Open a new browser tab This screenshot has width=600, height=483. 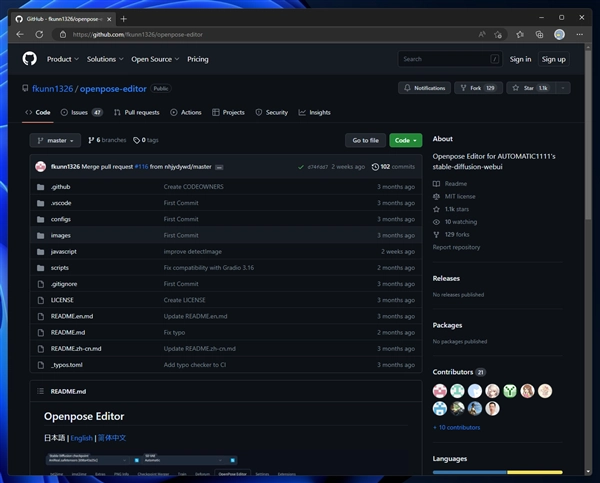tap(123, 19)
